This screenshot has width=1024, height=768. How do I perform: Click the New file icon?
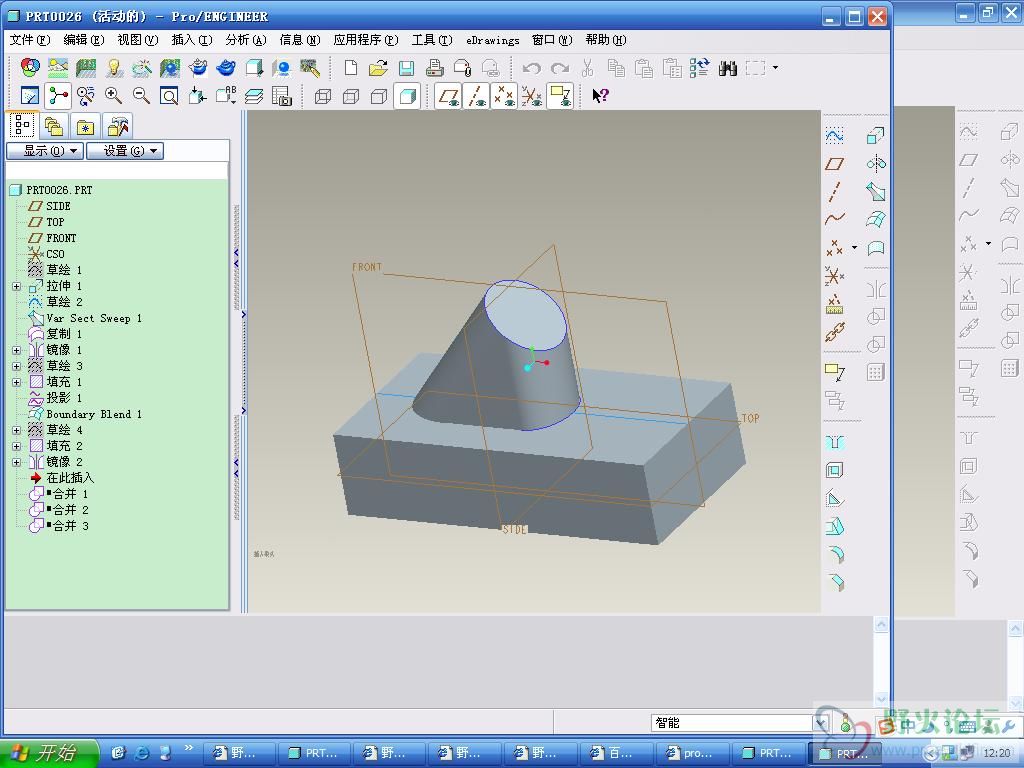(351, 67)
